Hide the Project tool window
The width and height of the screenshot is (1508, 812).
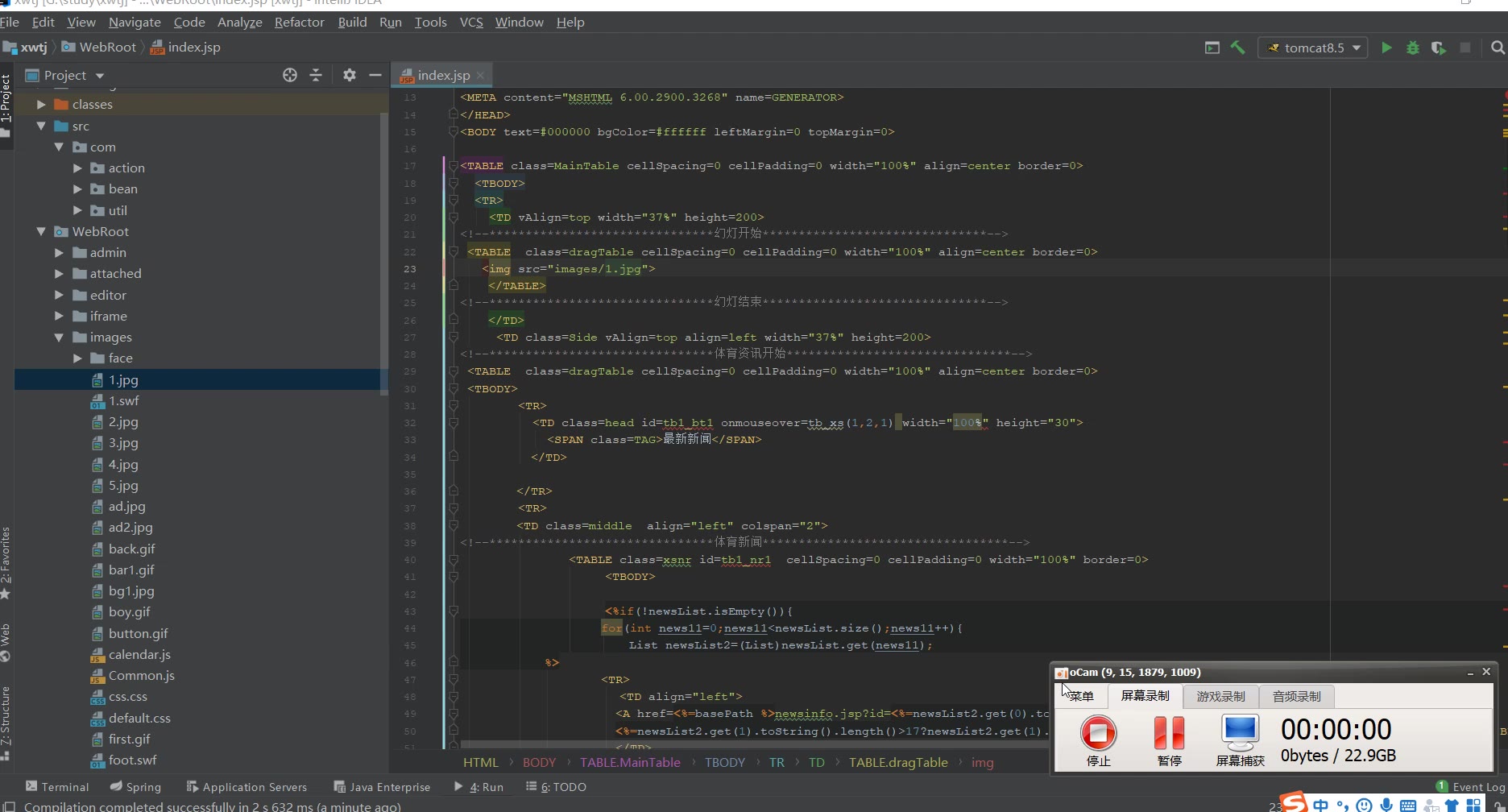coord(375,75)
